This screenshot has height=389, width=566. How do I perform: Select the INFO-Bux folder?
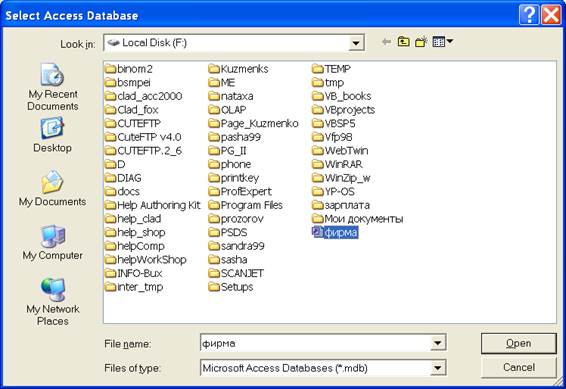(x=134, y=273)
